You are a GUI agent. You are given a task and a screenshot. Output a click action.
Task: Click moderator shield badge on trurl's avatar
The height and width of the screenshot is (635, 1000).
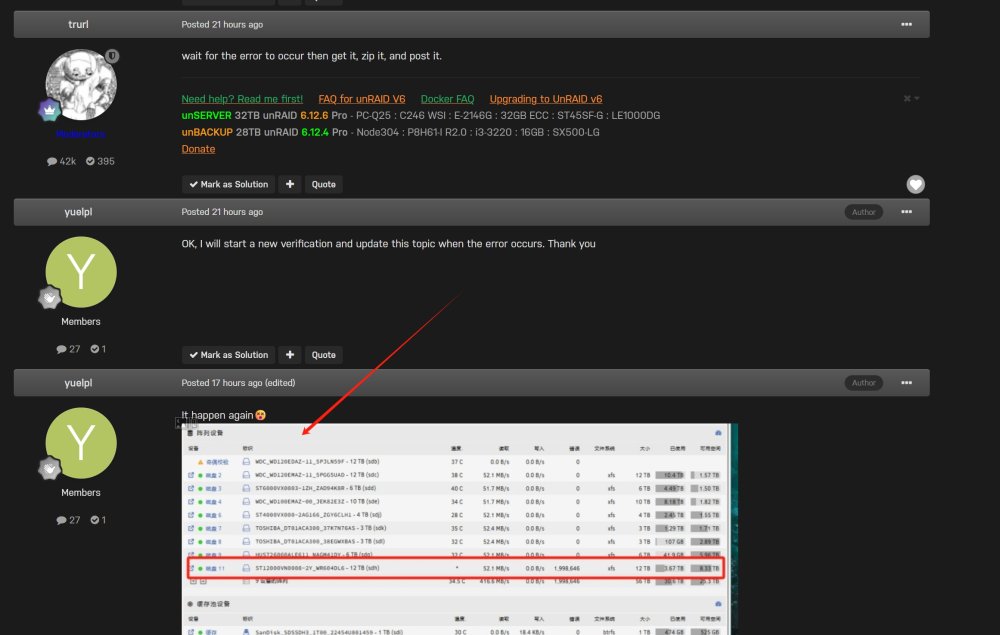(x=112, y=56)
